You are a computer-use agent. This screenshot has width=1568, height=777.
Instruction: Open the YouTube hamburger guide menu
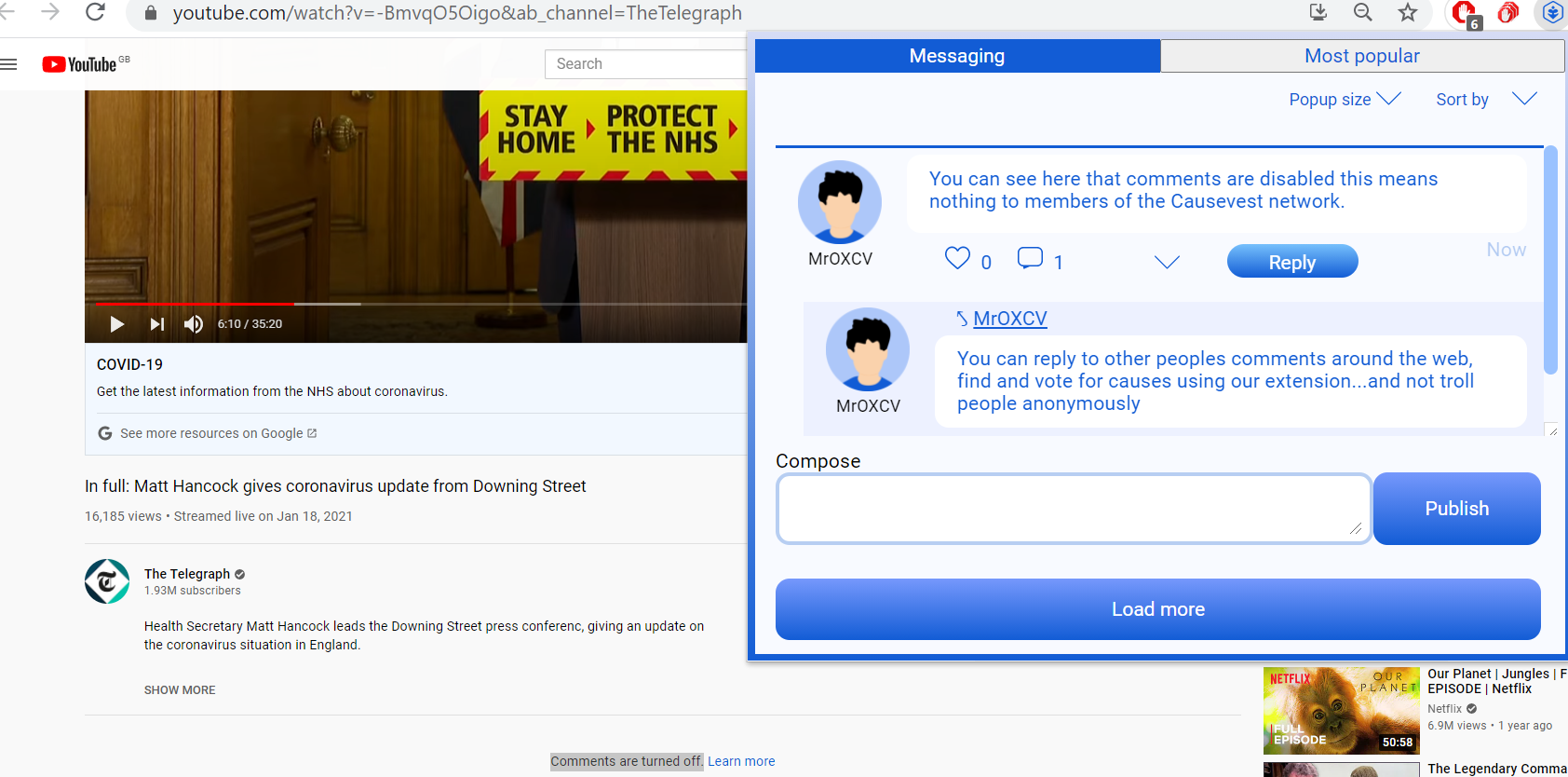(9, 64)
